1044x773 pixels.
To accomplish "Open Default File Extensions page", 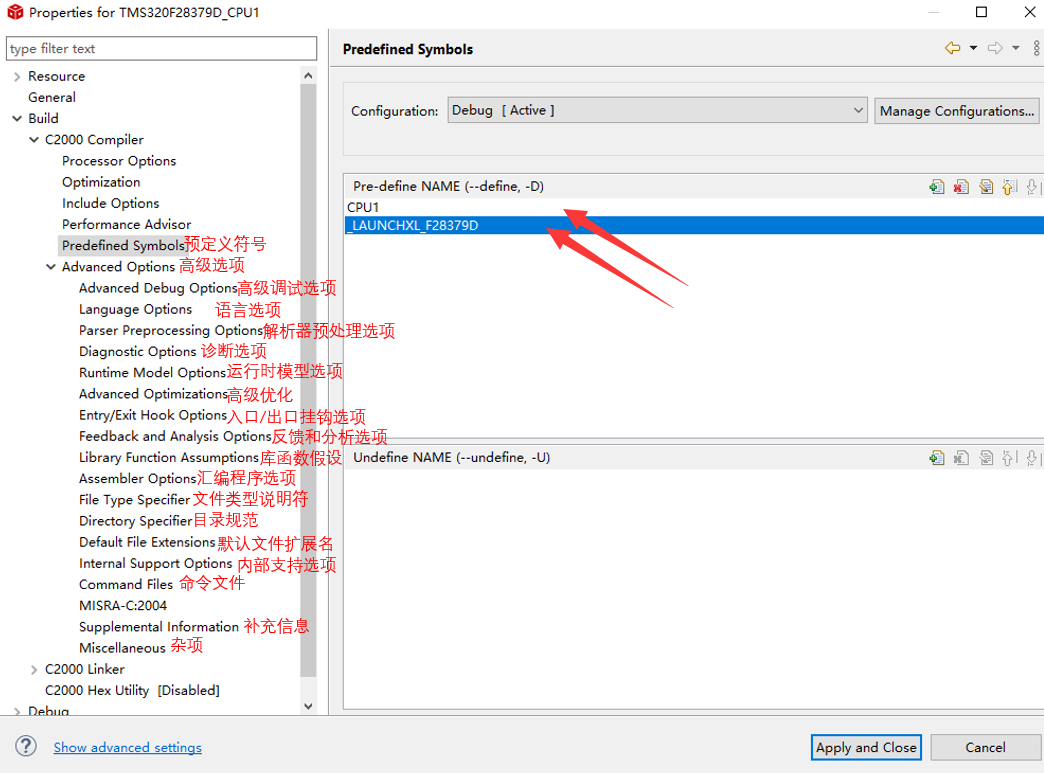I will [147, 543].
